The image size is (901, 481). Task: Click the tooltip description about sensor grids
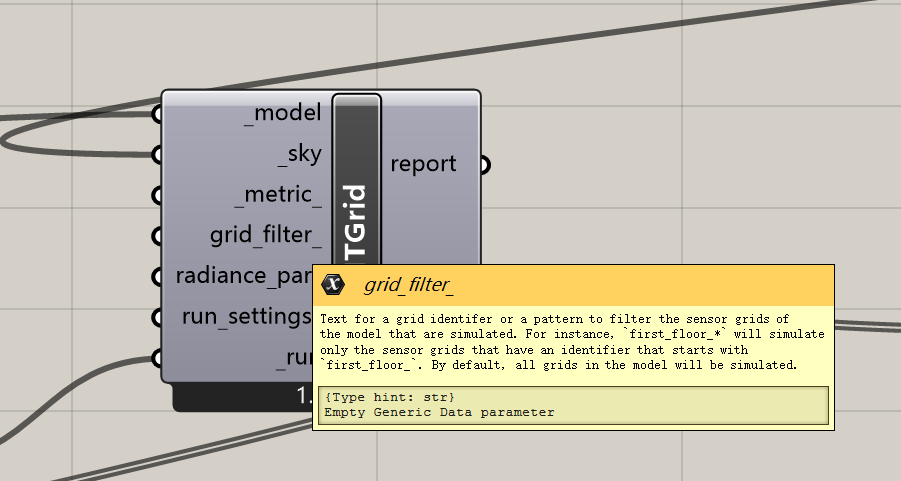[x=572, y=342]
